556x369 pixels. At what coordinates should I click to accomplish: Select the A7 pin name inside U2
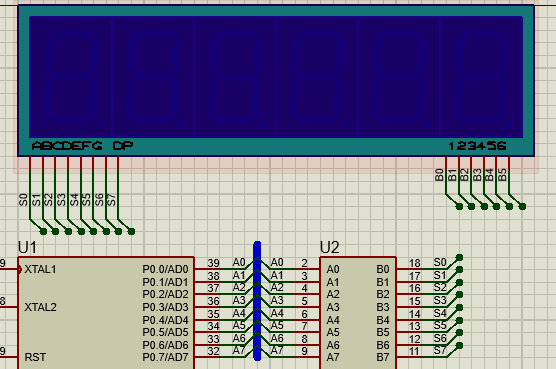333,357
